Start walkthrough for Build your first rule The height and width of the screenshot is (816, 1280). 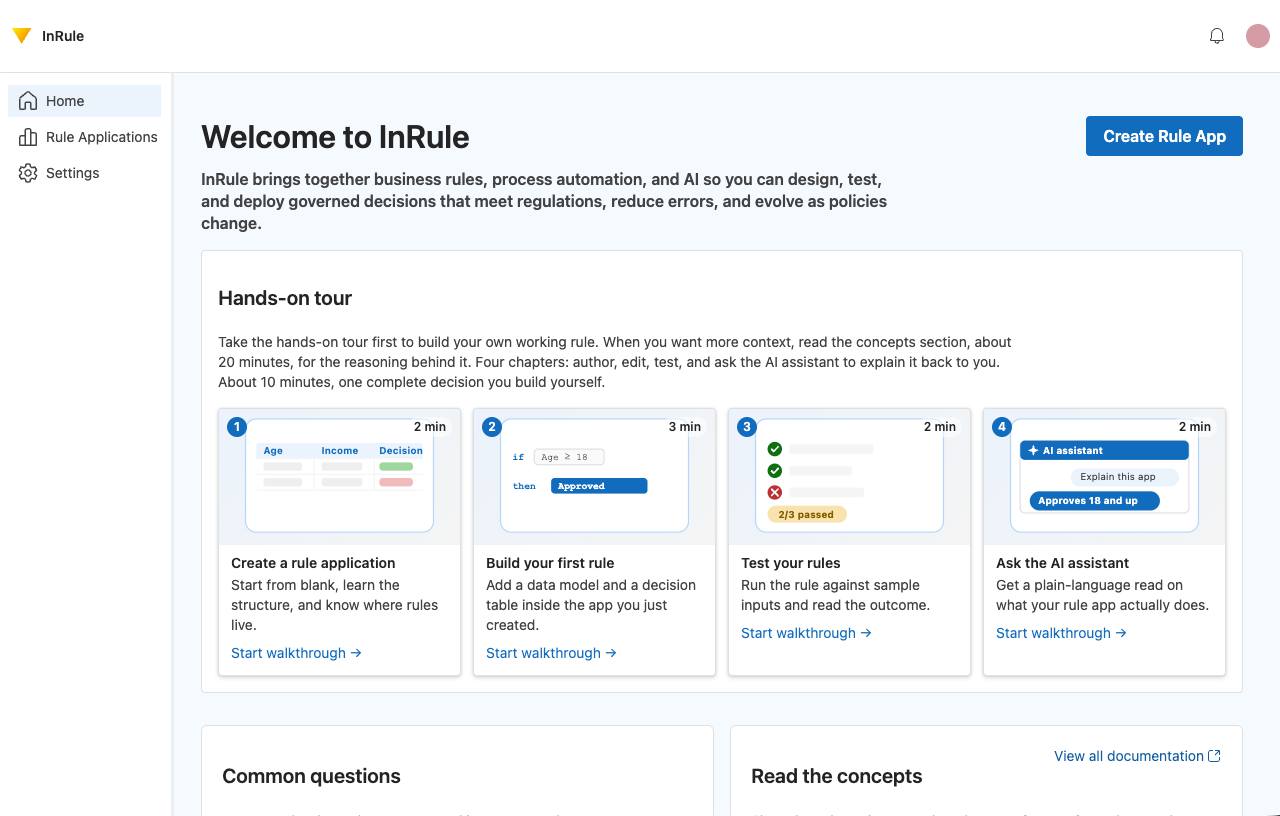click(551, 653)
